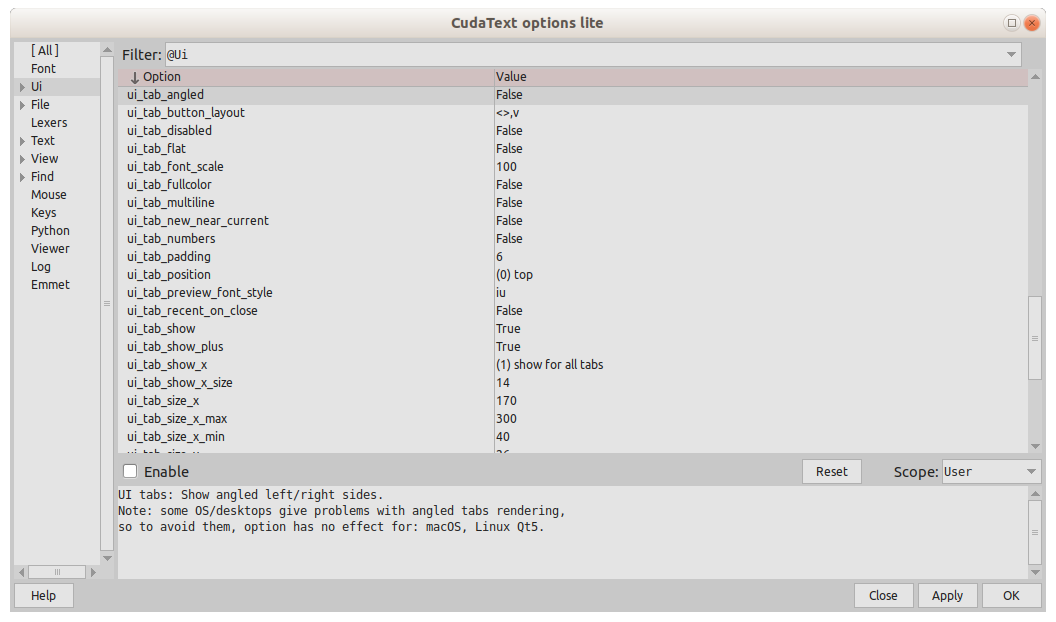This screenshot has width=1056, height=622.
Task: Select the ui_tab_new_near_current option
Action: pos(197,221)
